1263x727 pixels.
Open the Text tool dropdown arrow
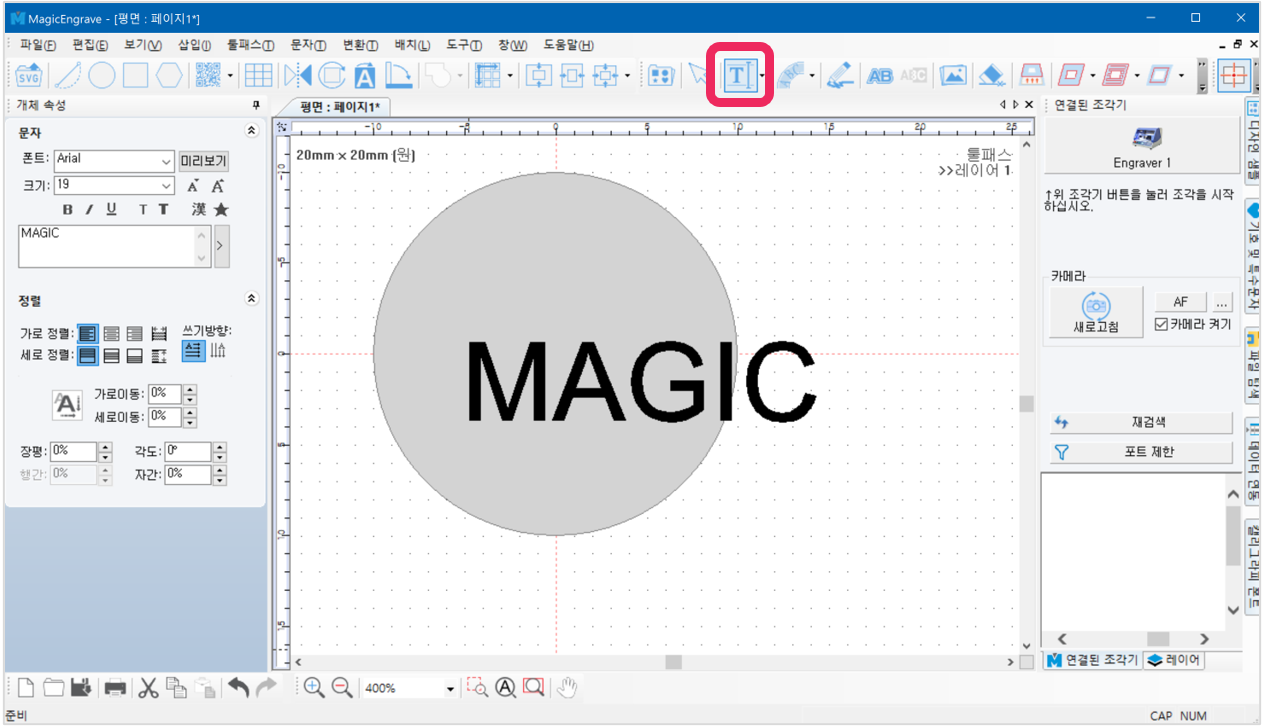point(761,75)
